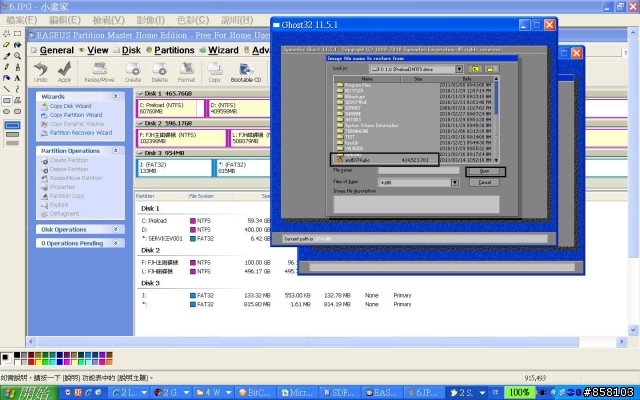This screenshot has width=640, height=400.
Task: Pick the yellow swatch in Paint palette
Action: [x=38, y=362]
